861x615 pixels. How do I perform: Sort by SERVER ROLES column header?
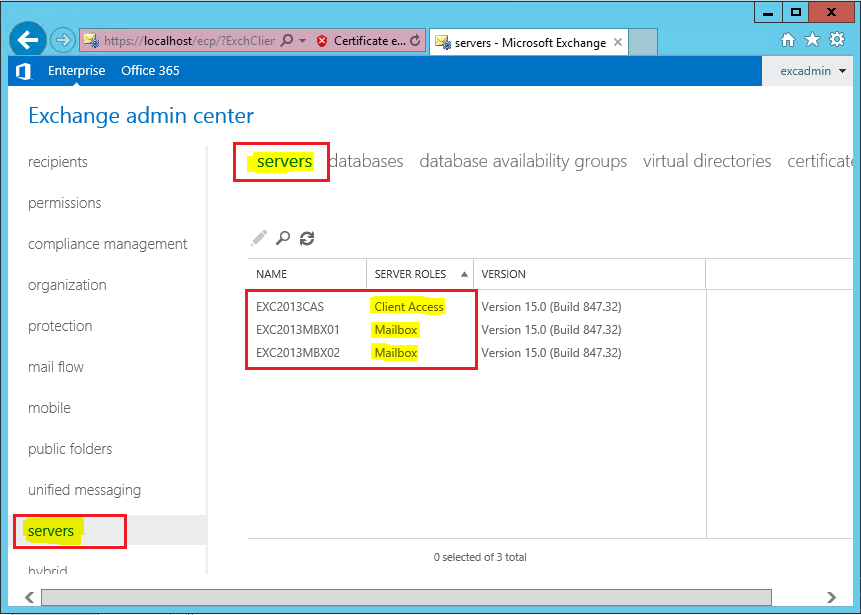tap(420, 274)
